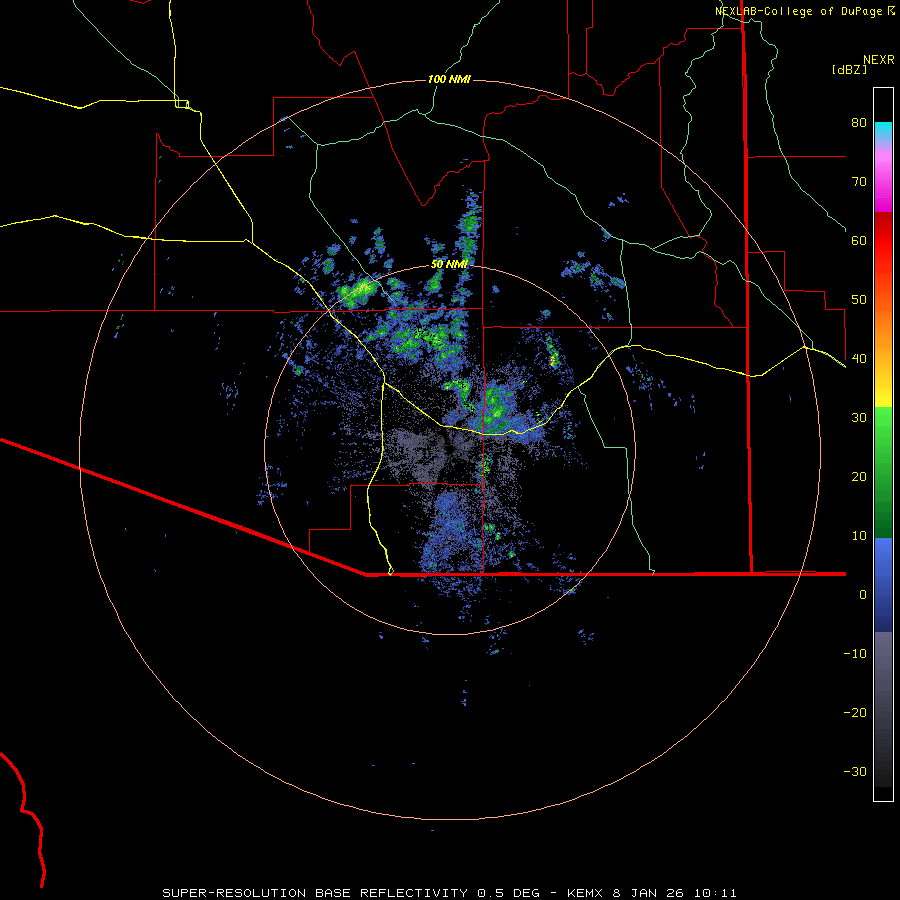
Task: Click the 50 NMI range ring label
Action: [449, 264]
